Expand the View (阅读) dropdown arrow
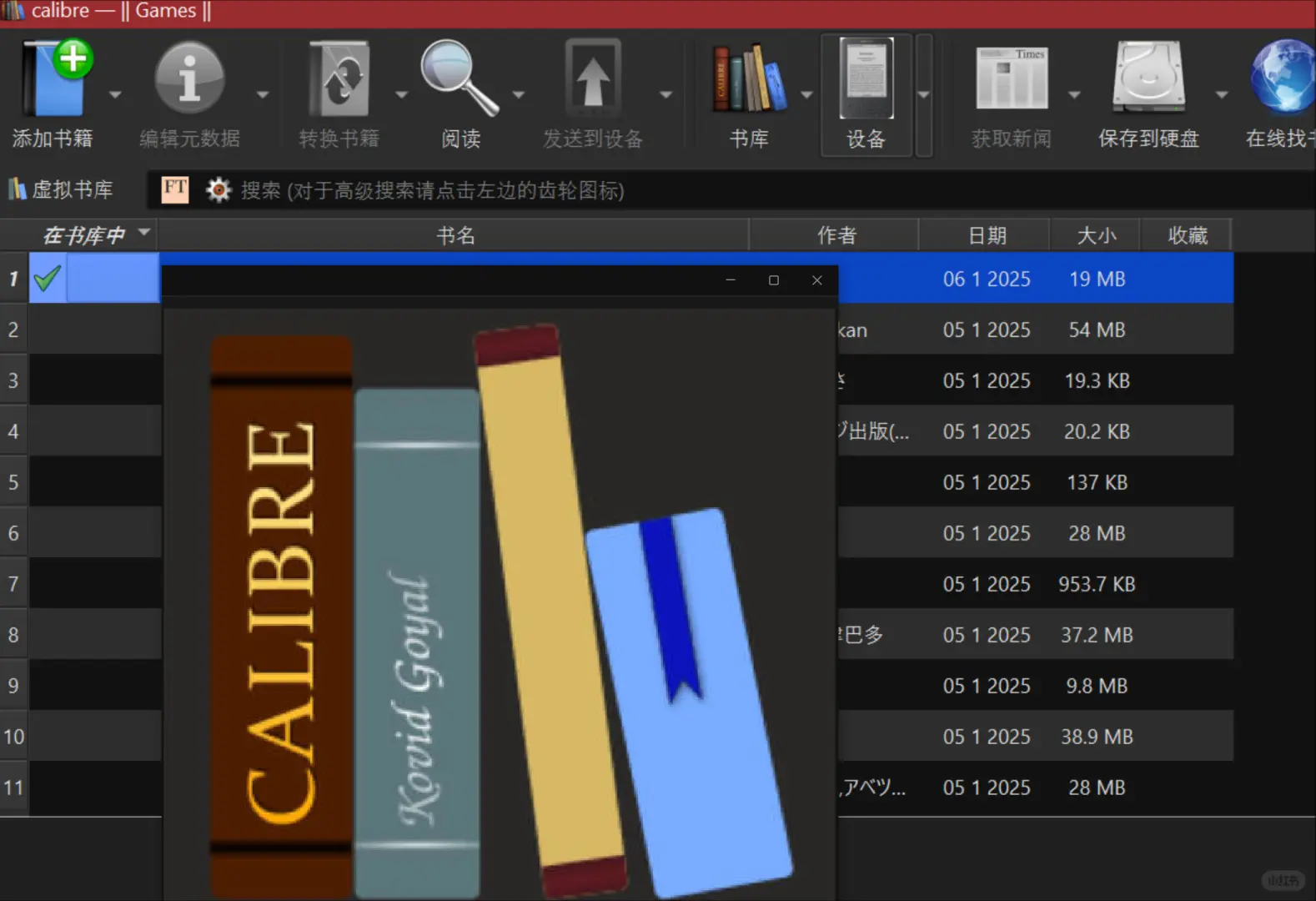Screen dimensions: 1316x901 (518, 95)
